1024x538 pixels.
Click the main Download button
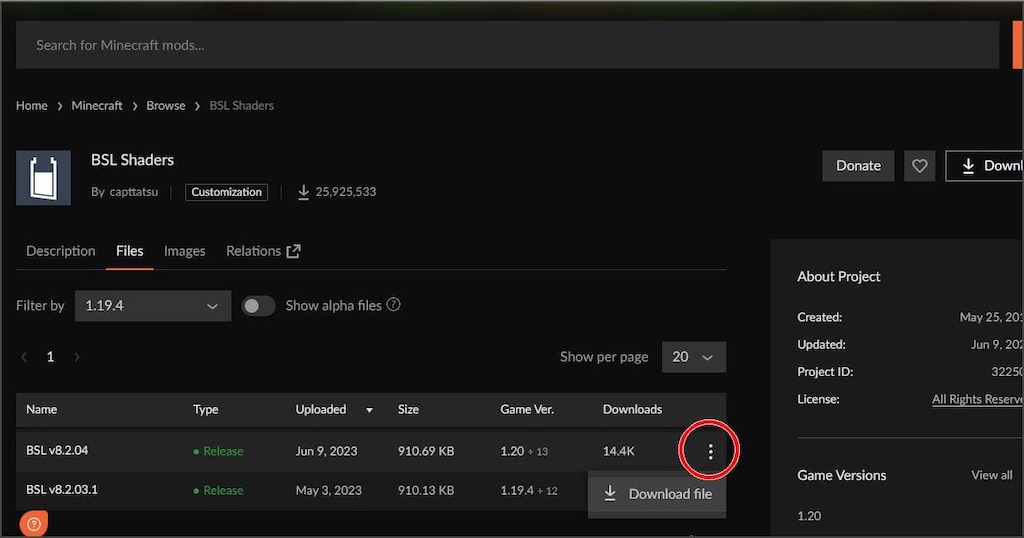click(984, 166)
